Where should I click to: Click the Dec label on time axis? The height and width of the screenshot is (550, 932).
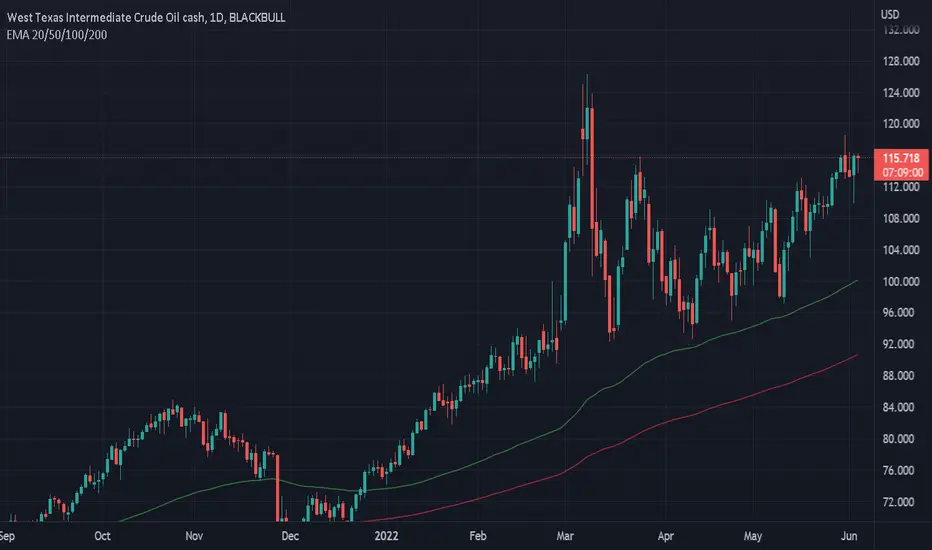tap(289, 536)
